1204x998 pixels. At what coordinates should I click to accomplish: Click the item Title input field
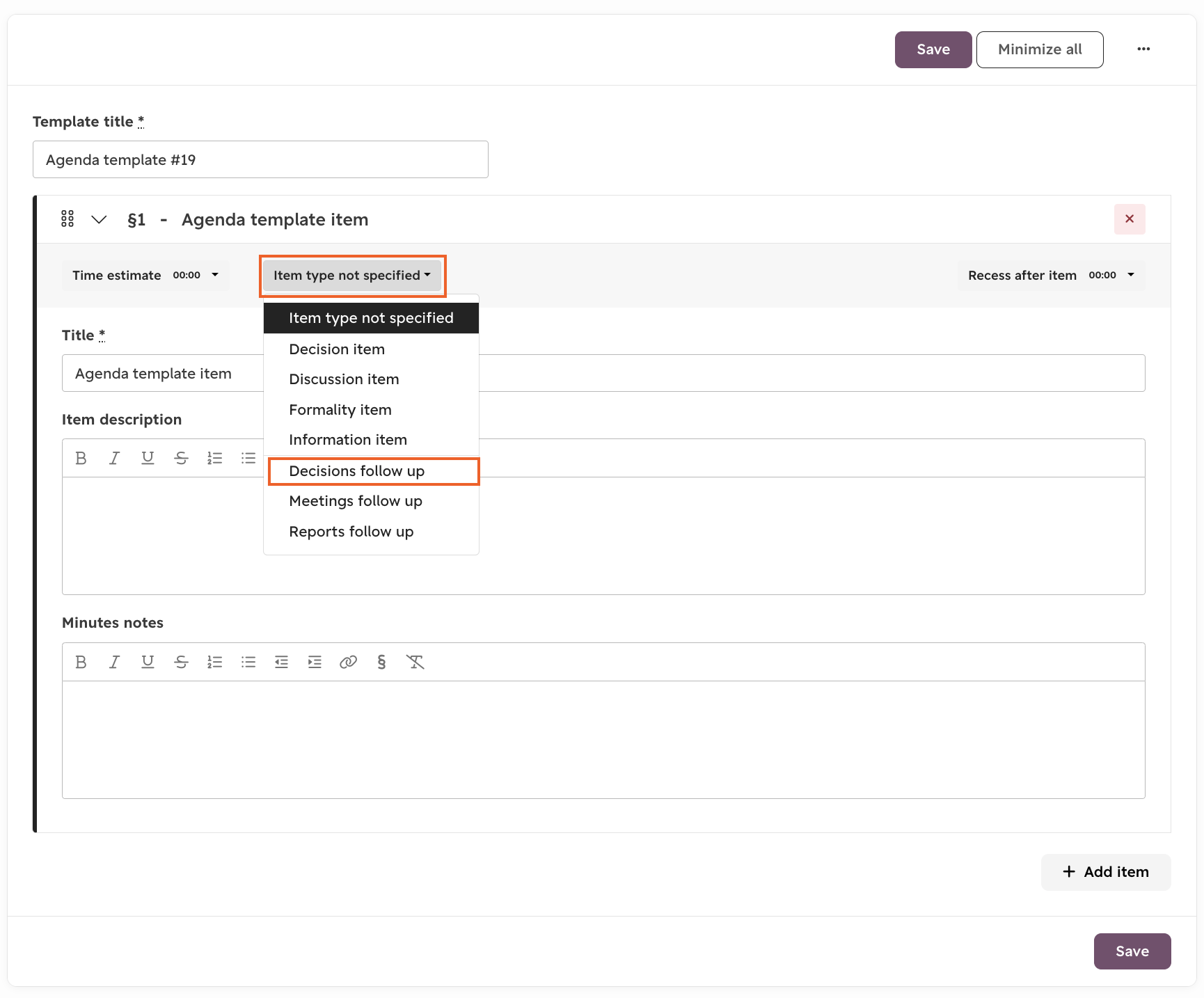(x=603, y=373)
